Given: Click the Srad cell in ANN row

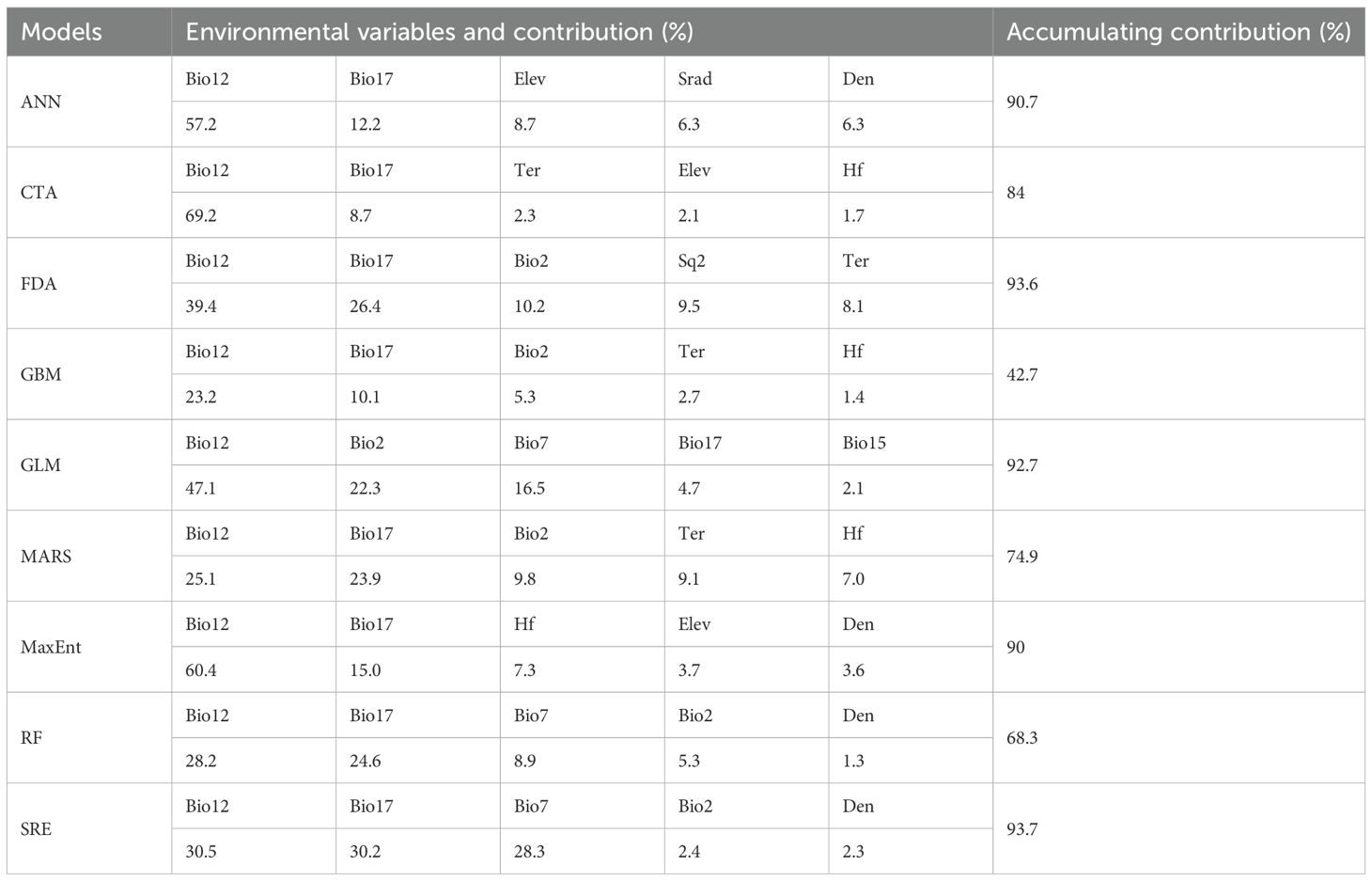Looking at the screenshot, I should (694, 79).
